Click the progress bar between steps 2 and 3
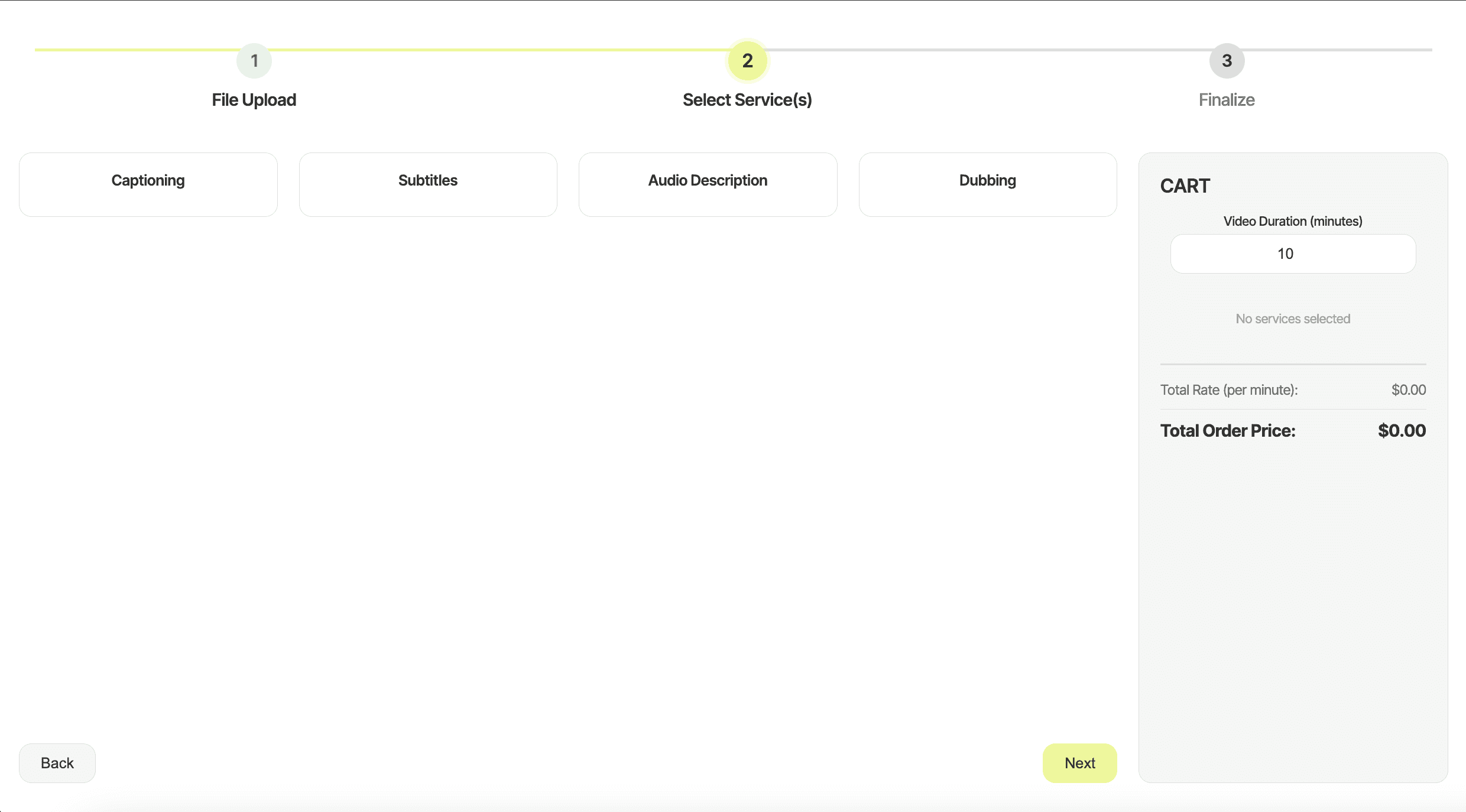The width and height of the screenshot is (1466, 812). pos(987,50)
